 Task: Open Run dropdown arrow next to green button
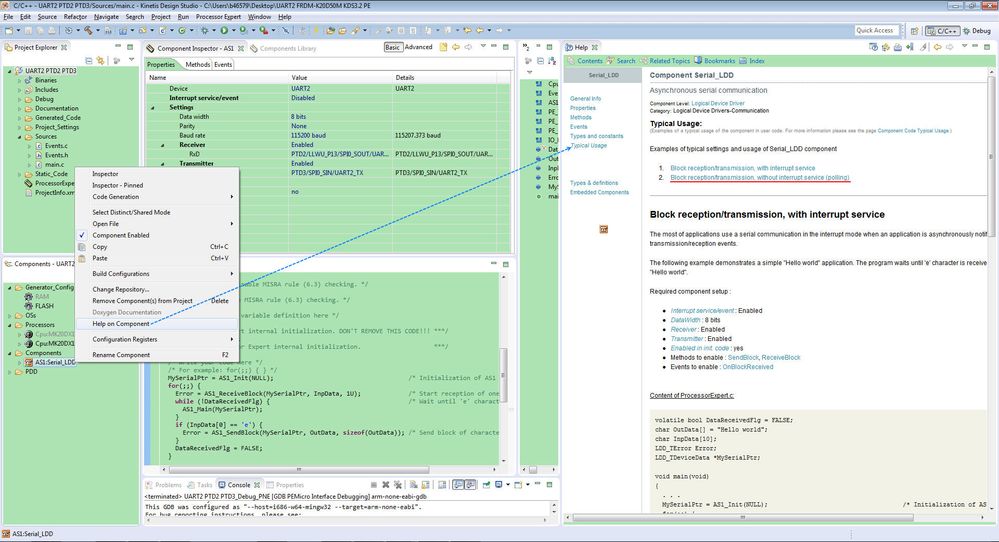click(x=233, y=30)
